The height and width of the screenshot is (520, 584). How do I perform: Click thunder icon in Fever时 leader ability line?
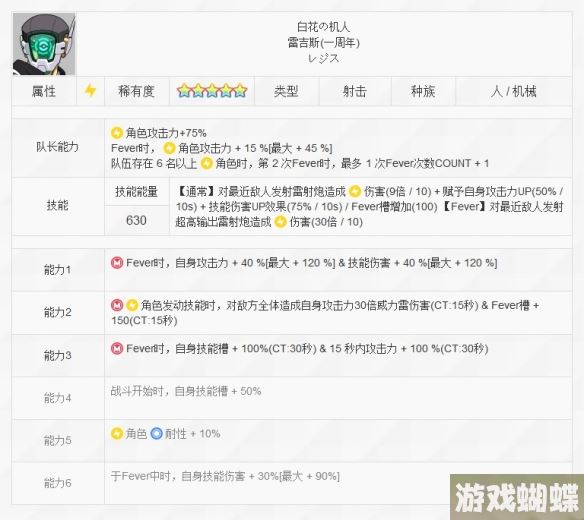(169, 148)
